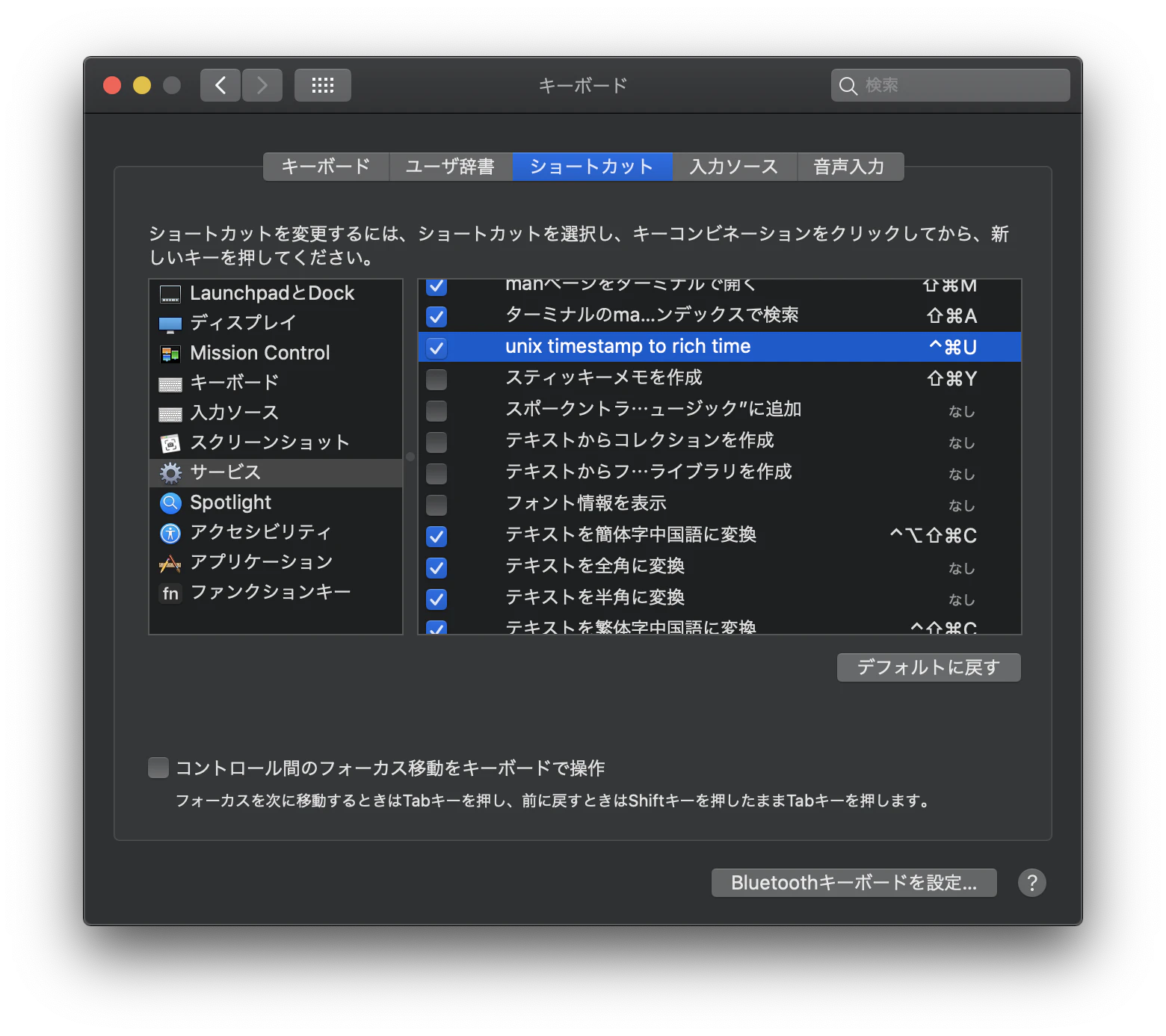Screen dimensions: 1166x1036
Task: Select the ショートカット tab
Action: pyautogui.click(x=592, y=167)
